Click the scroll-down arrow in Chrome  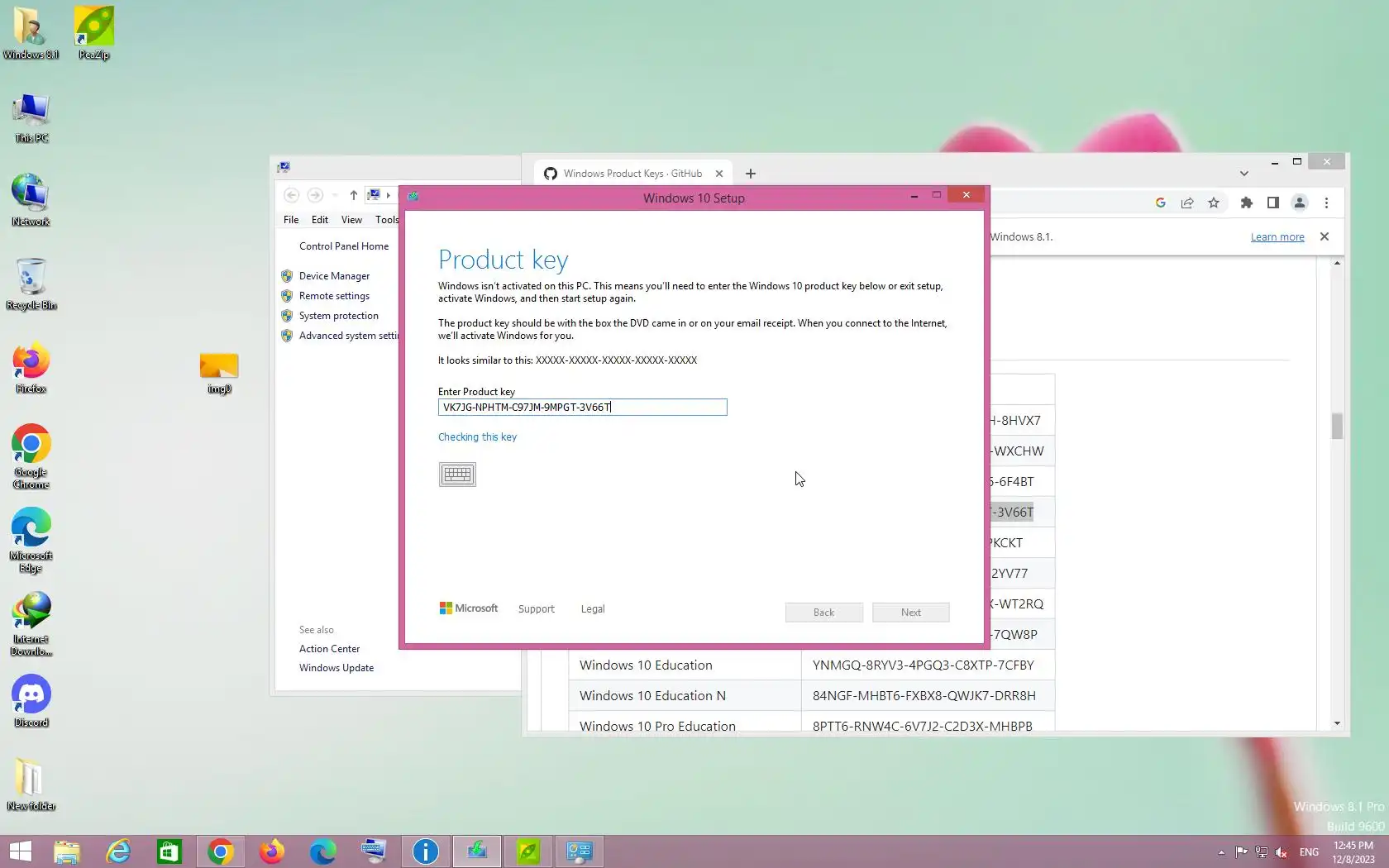click(x=1337, y=723)
